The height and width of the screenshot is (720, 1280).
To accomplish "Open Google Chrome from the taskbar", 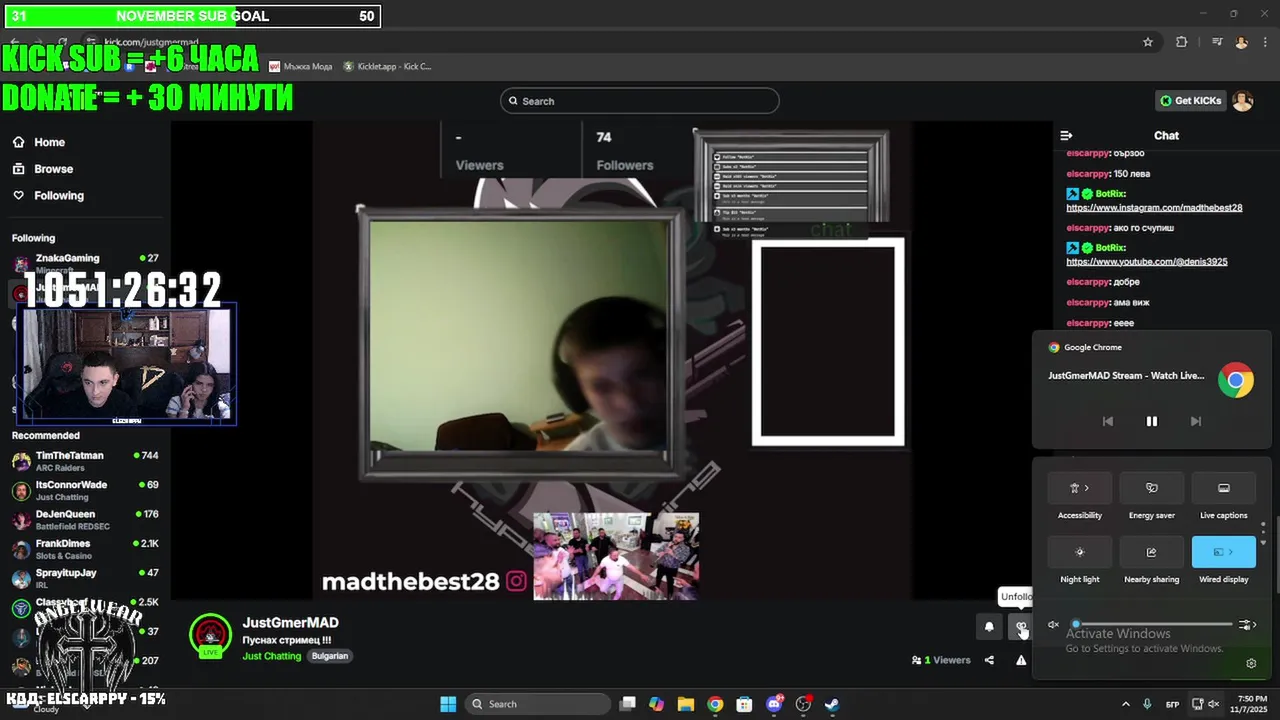I will (x=715, y=704).
